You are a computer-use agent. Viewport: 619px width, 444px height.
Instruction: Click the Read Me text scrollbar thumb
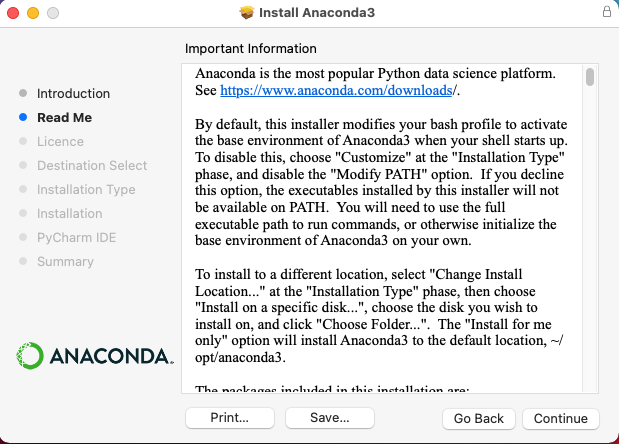(590, 77)
